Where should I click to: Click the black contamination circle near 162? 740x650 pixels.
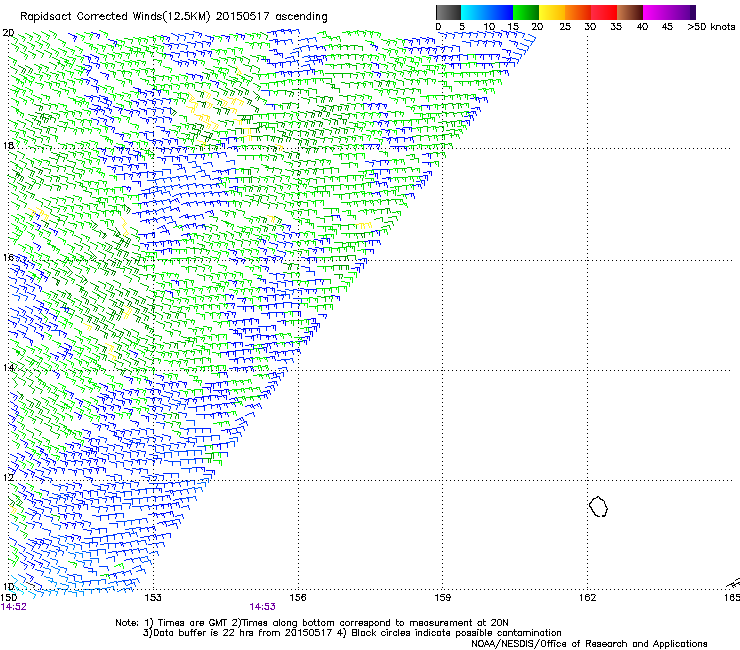tap(598, 506)
